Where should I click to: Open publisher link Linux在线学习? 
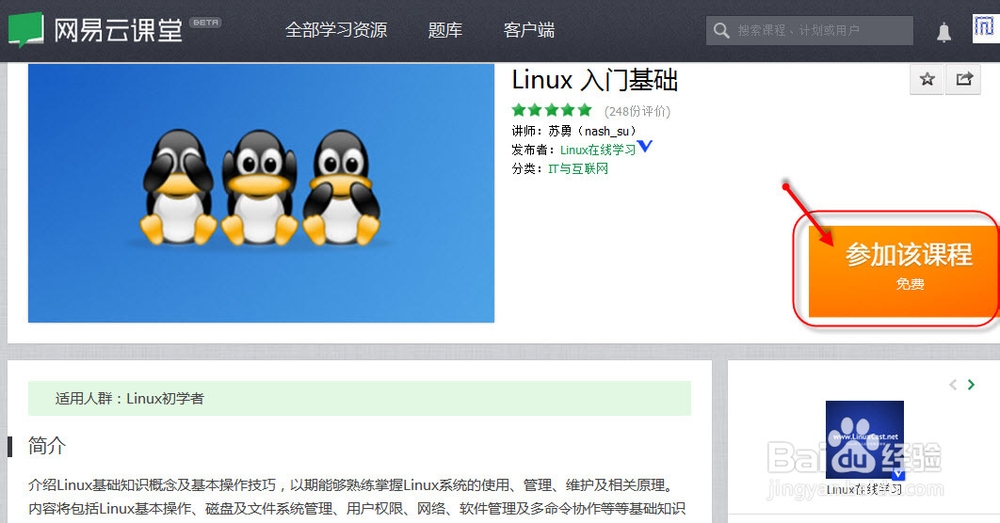coord(598,150)
